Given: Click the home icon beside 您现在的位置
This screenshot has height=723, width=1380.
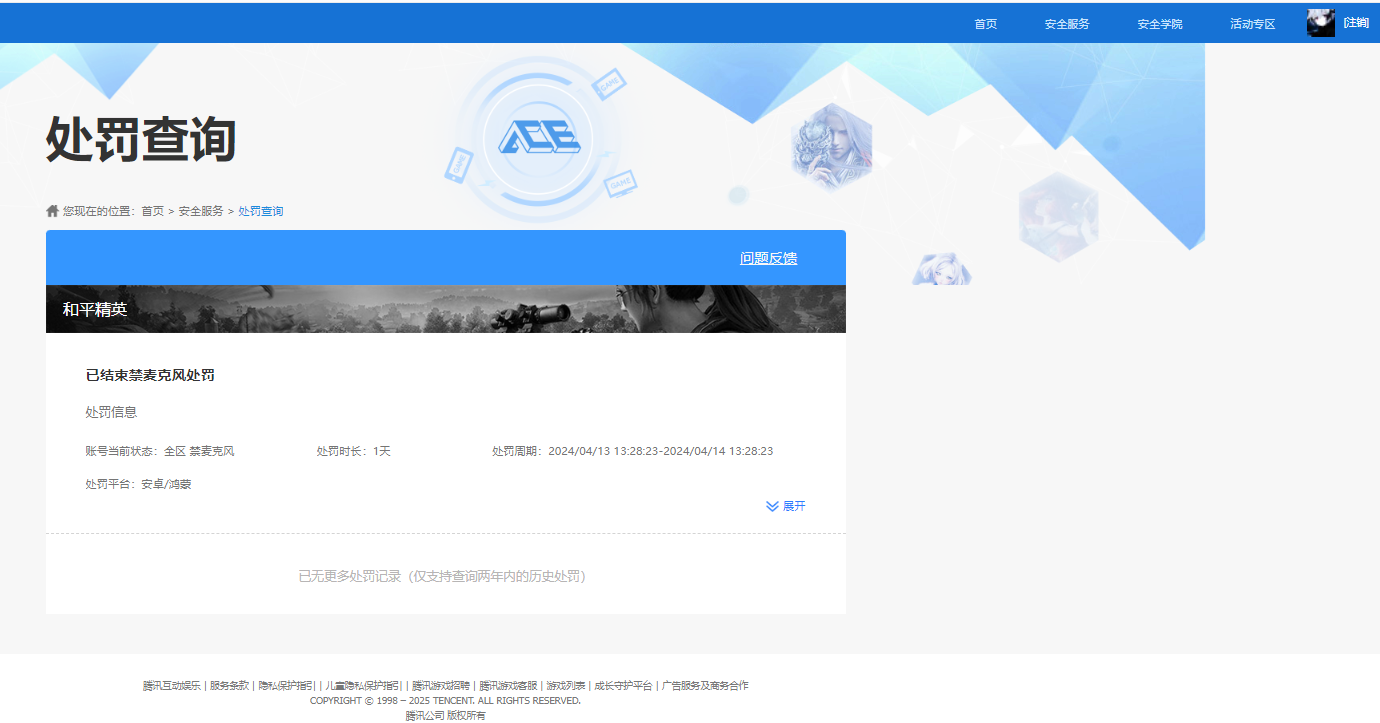Looking at the screenshot, I should pyautogui.click(x=53, y=211).
